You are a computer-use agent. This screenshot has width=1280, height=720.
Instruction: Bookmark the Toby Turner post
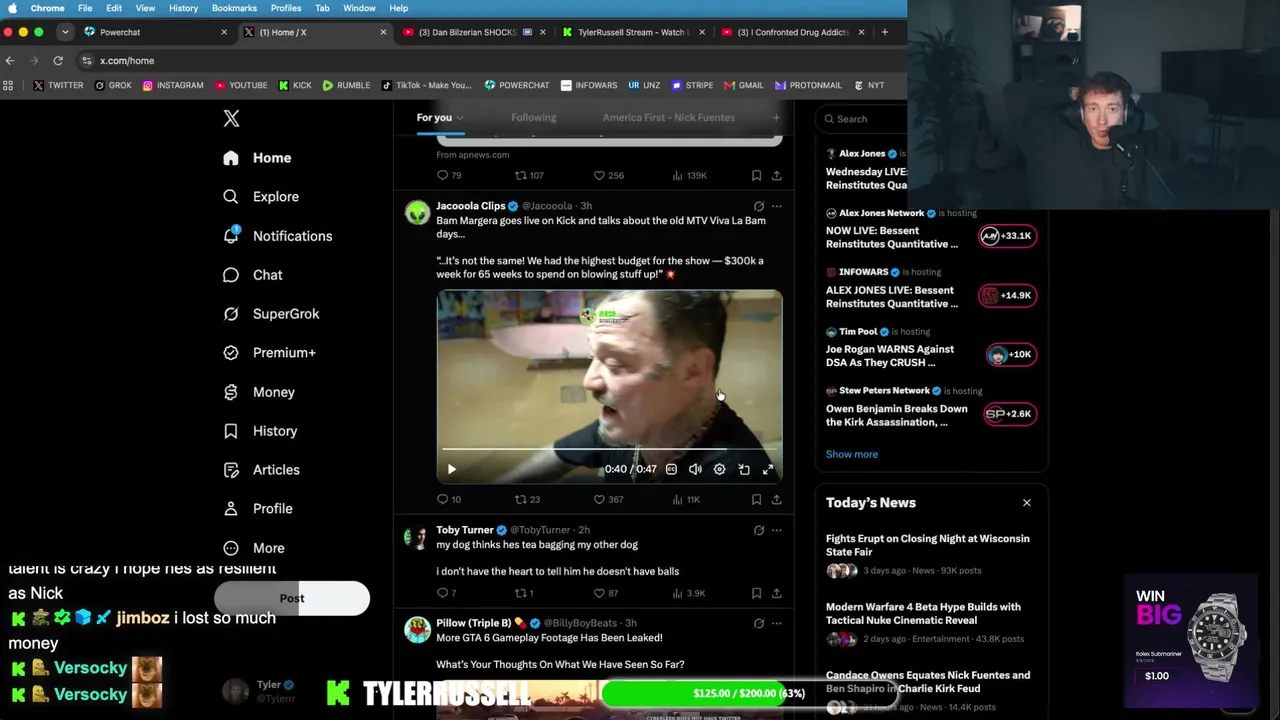pyautogui.click(x=756, y=593)
